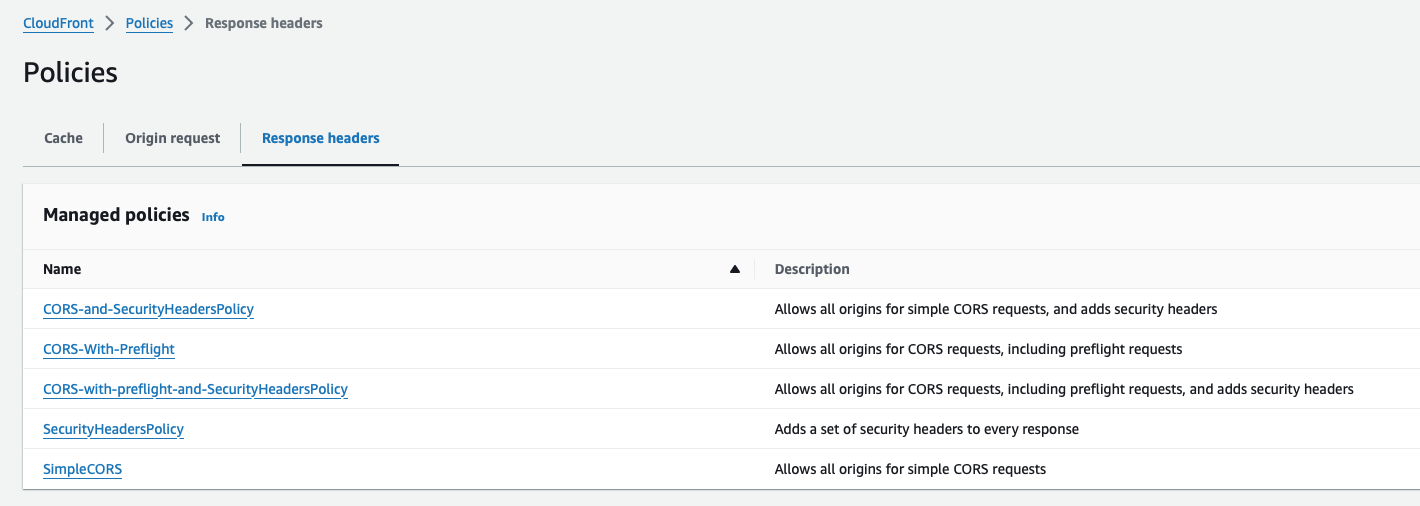Click the Policies page heading
The width and height of the screenshot is (1420, 506).
(70, 73)
